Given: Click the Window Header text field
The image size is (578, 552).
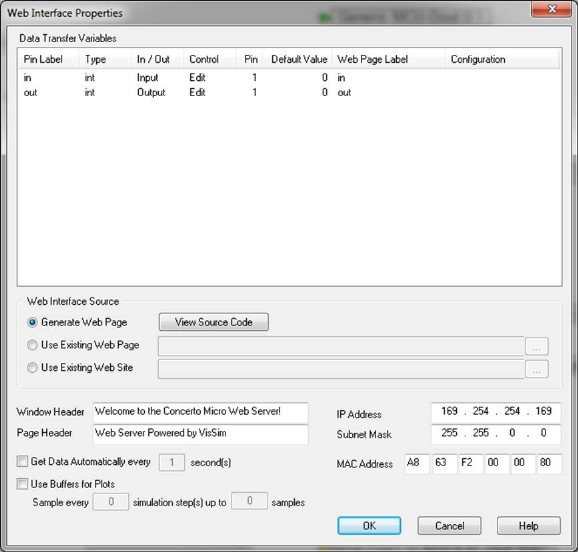Looking at the screenshot, I should (200, 412).
